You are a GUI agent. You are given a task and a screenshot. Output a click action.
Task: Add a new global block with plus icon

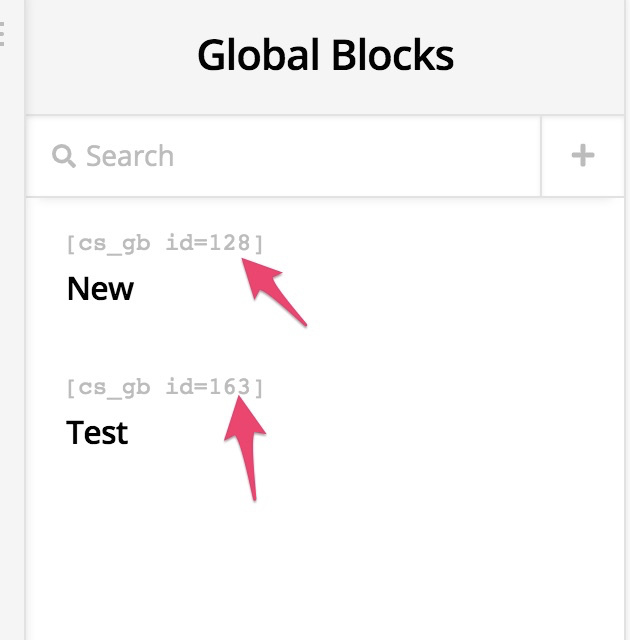pos(583,156)
